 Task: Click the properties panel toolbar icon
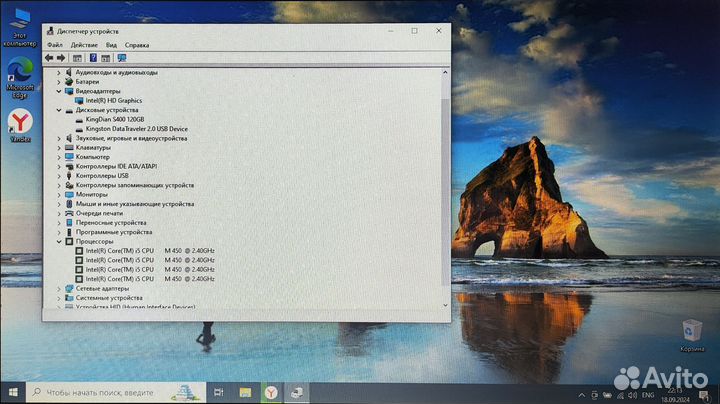[106, 58]
